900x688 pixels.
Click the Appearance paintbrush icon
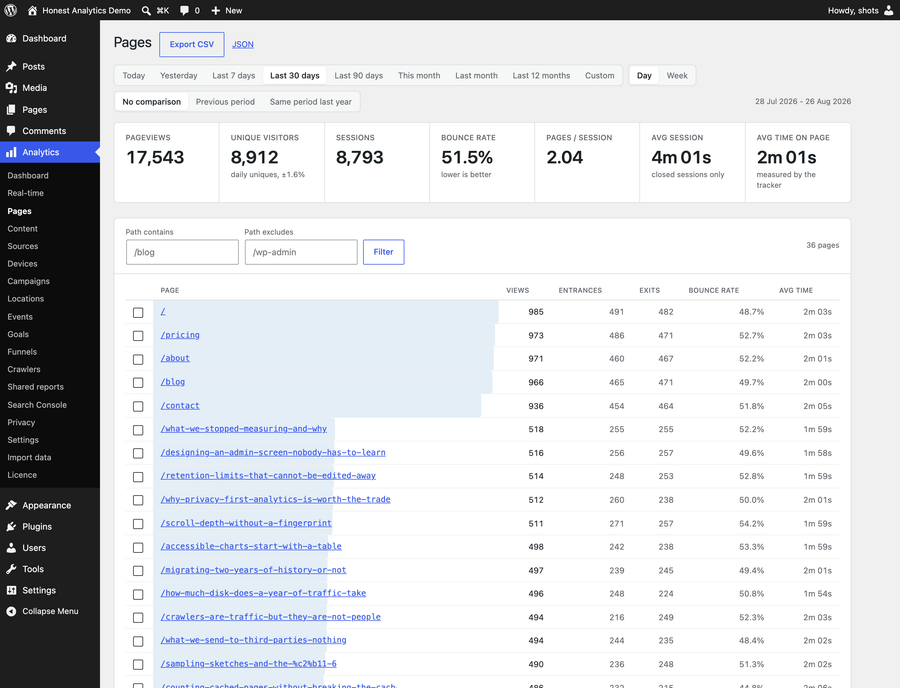click(x=11, y=506)
